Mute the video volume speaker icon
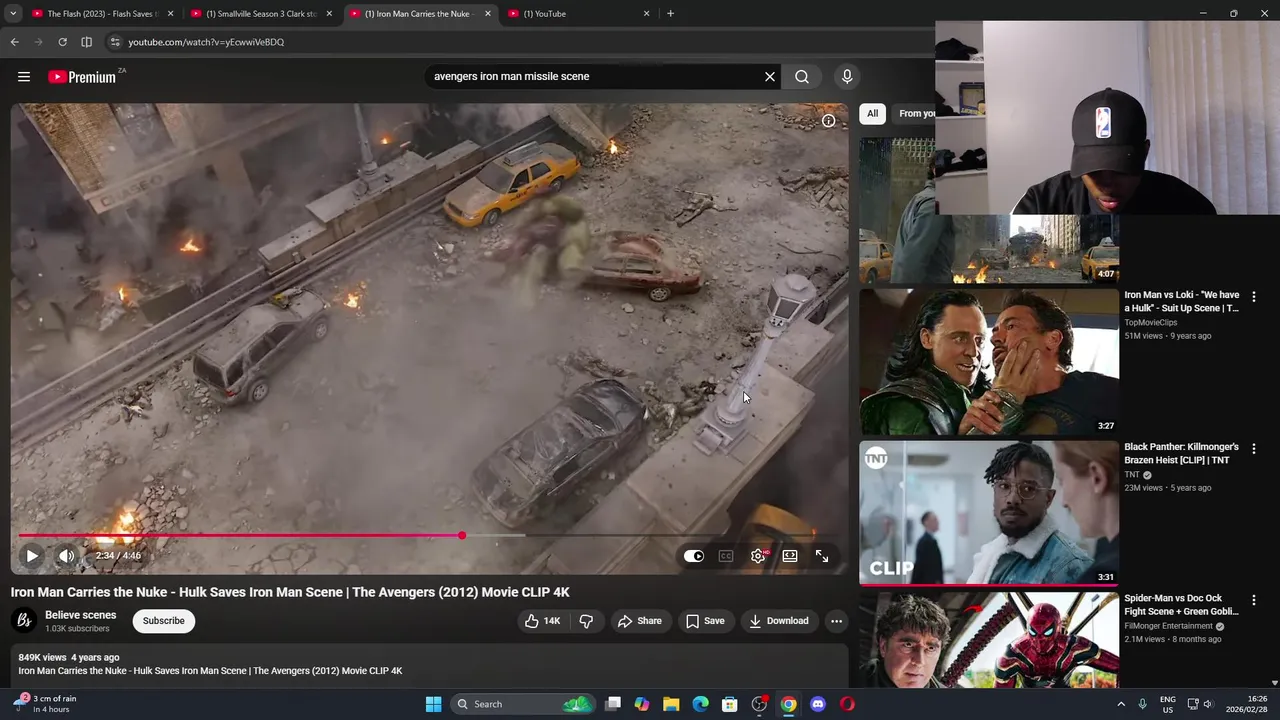1280x720 pixels. pyautogui.click(x=66, y=556)
